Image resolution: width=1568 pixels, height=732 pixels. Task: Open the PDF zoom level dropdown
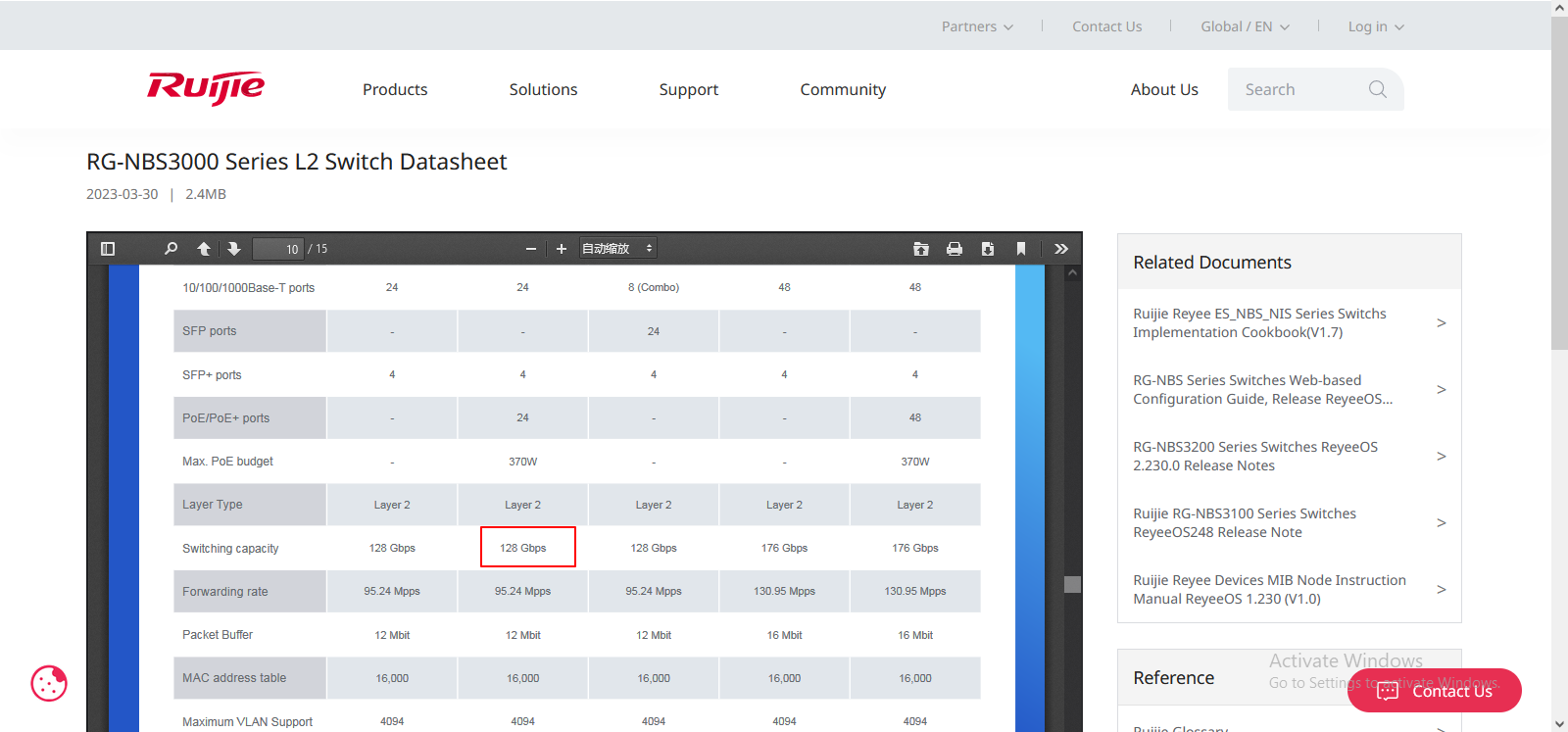[x=617, y=249]
